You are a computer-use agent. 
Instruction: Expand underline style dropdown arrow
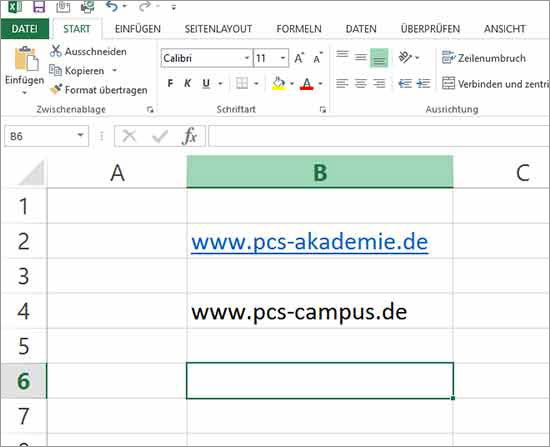(x=220, y=84)
